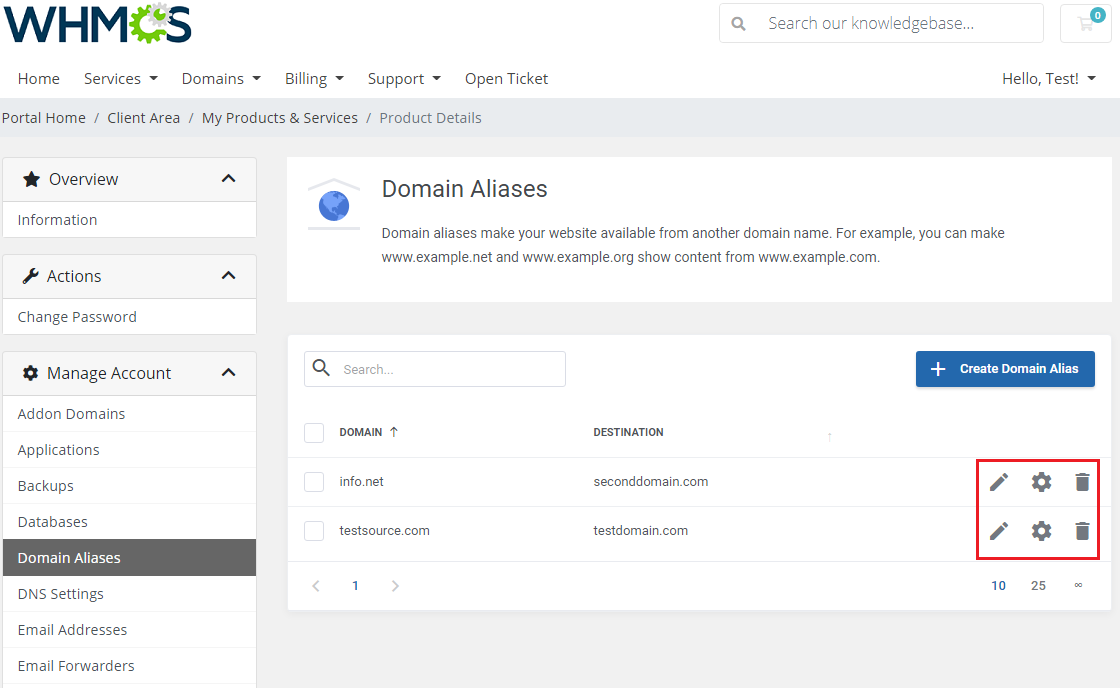Show 25 entries per page
The height and width of the screenshot is (688, 1120).
click(x=1039, y=586)
